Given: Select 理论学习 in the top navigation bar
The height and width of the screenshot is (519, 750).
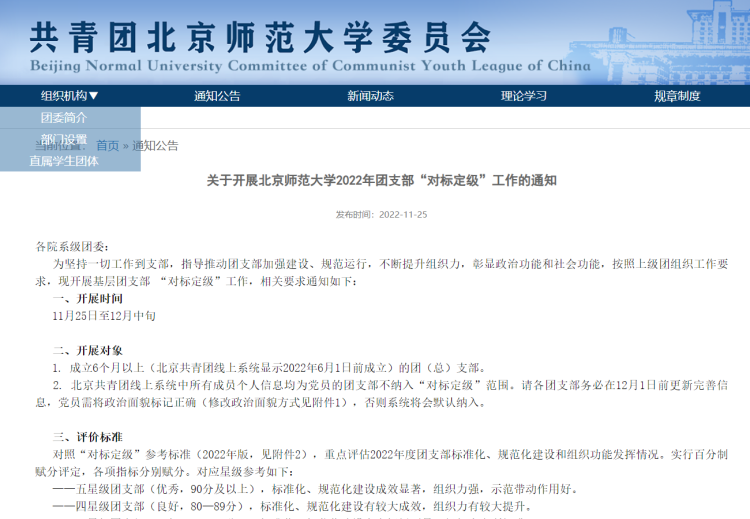Looking at the screenshot, I should tap(524, 96).
